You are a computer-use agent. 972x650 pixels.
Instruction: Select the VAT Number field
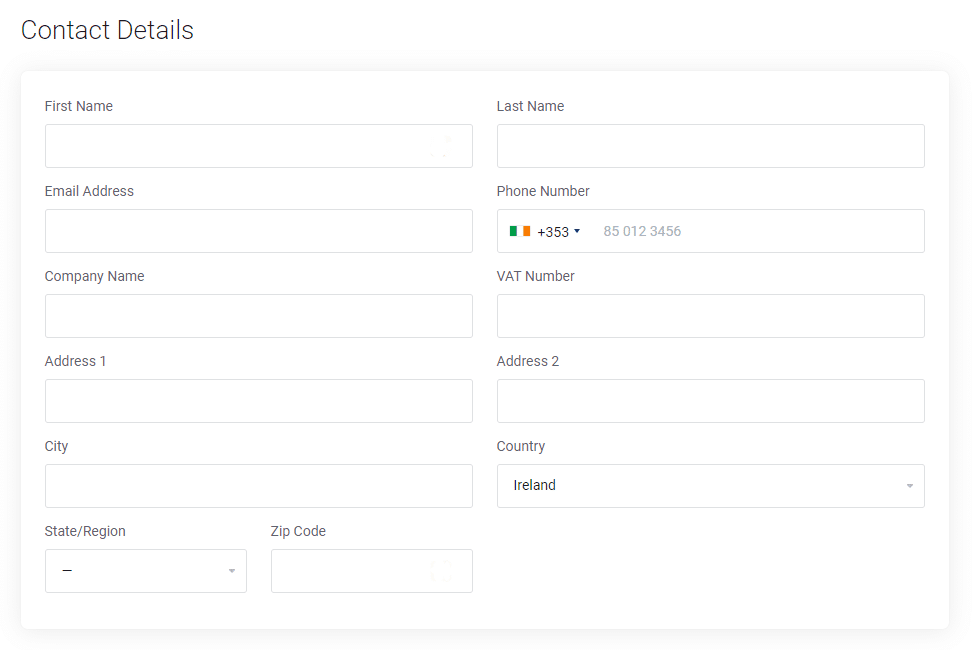click(x=710, y=316)
